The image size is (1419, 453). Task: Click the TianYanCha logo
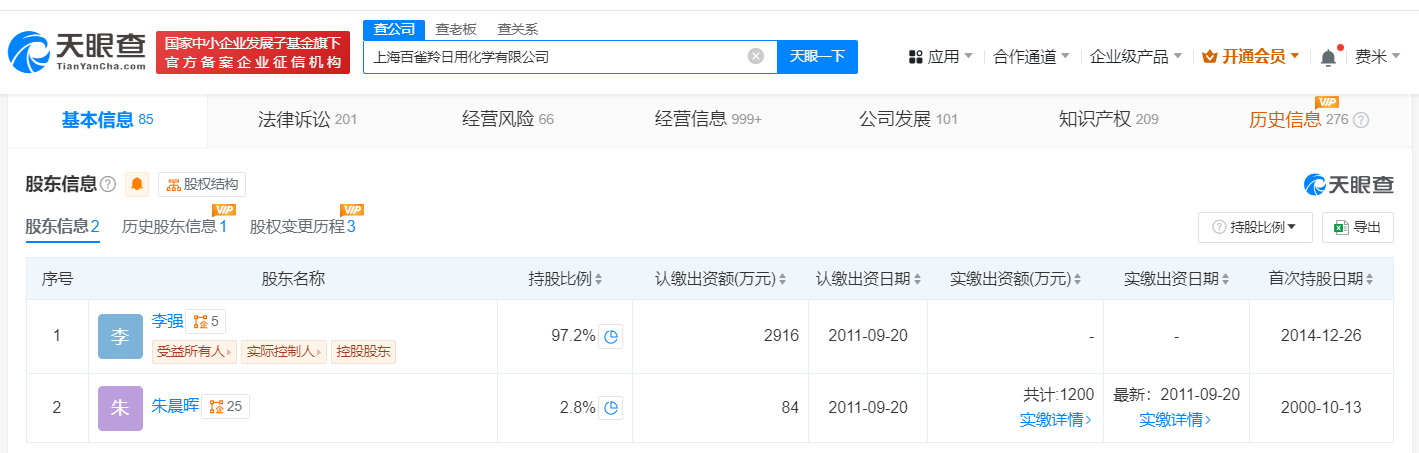[78, 51]
